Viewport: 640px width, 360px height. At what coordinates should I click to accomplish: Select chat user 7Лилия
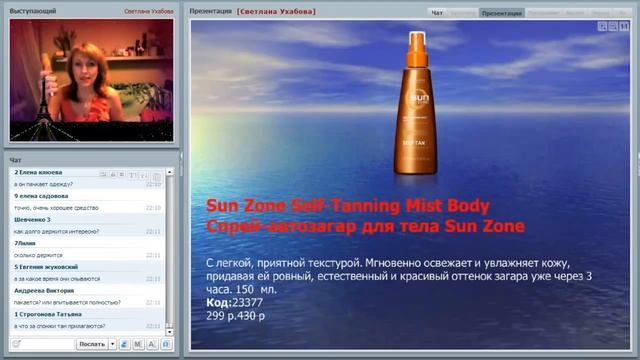[25, 243]
